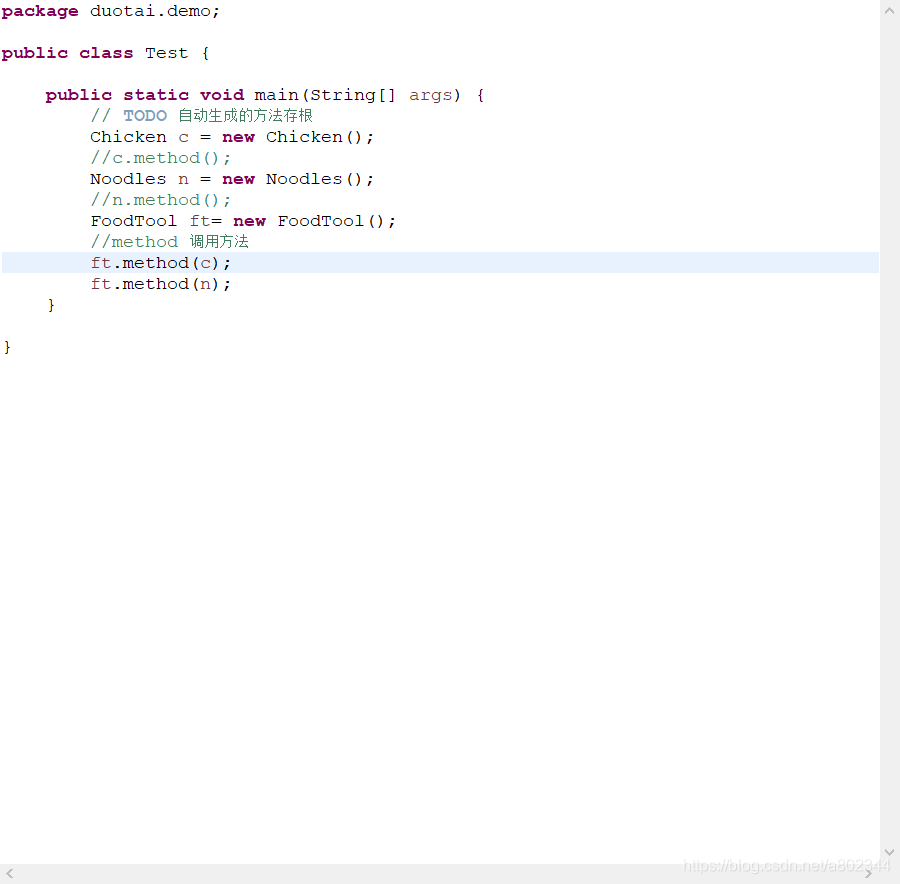900x884 pixels.
Task: Click the 'static' keyword
Action: coord(156,95)
